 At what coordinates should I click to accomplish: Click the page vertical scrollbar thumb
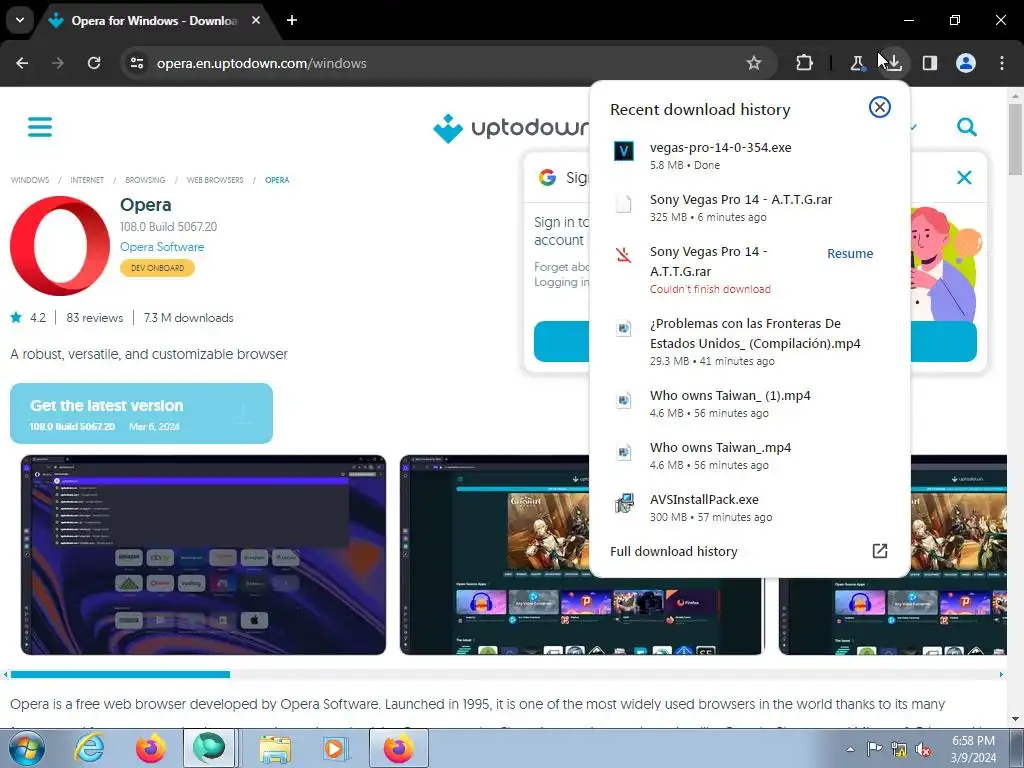click(x=1015, y=139)
